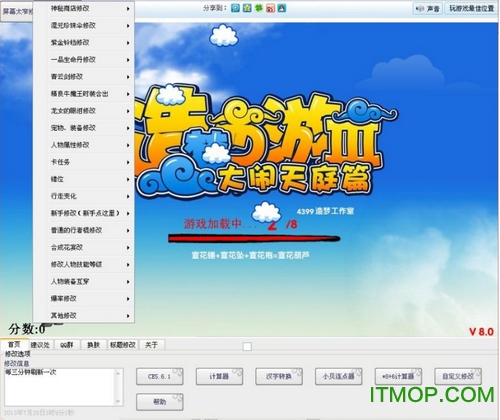The image size is (500, 420).
Task: Click the *8+6计算器 button
Action: click(398, 376)
